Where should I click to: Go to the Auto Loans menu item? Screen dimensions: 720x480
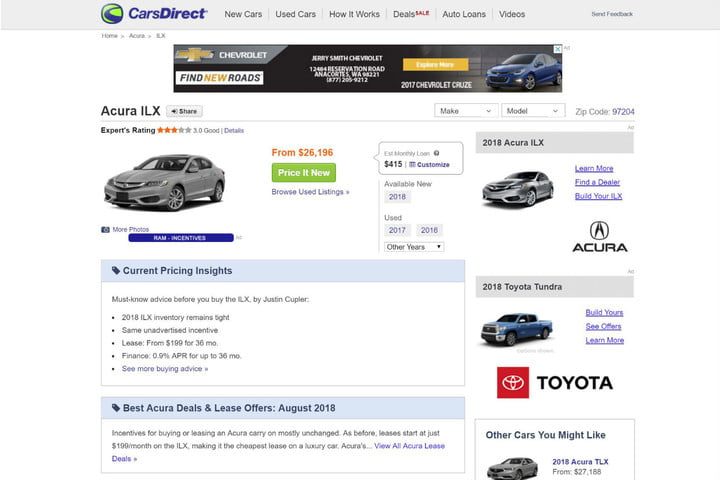click(x=464, y=15)
